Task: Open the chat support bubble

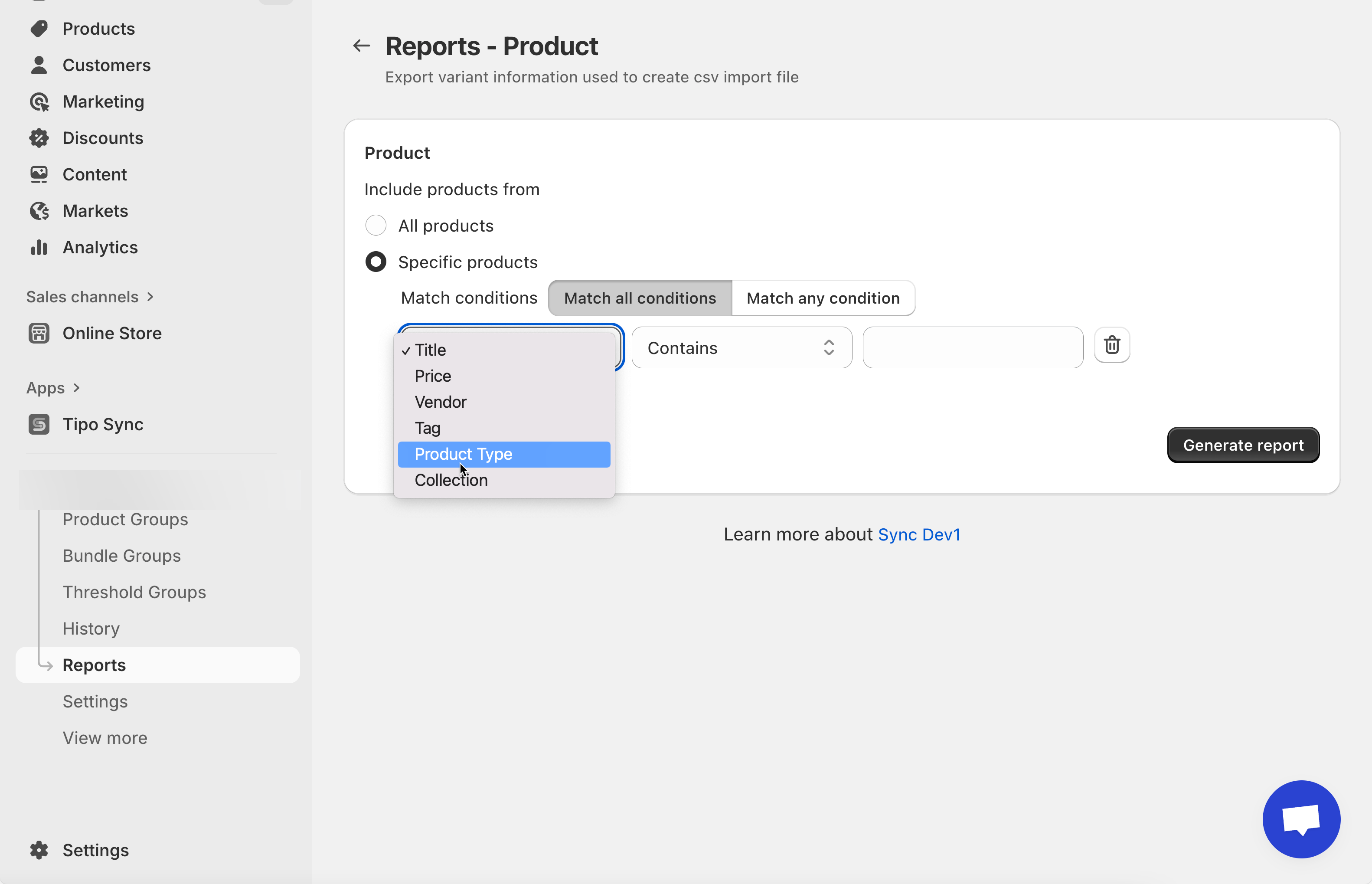Action: 1301,819
